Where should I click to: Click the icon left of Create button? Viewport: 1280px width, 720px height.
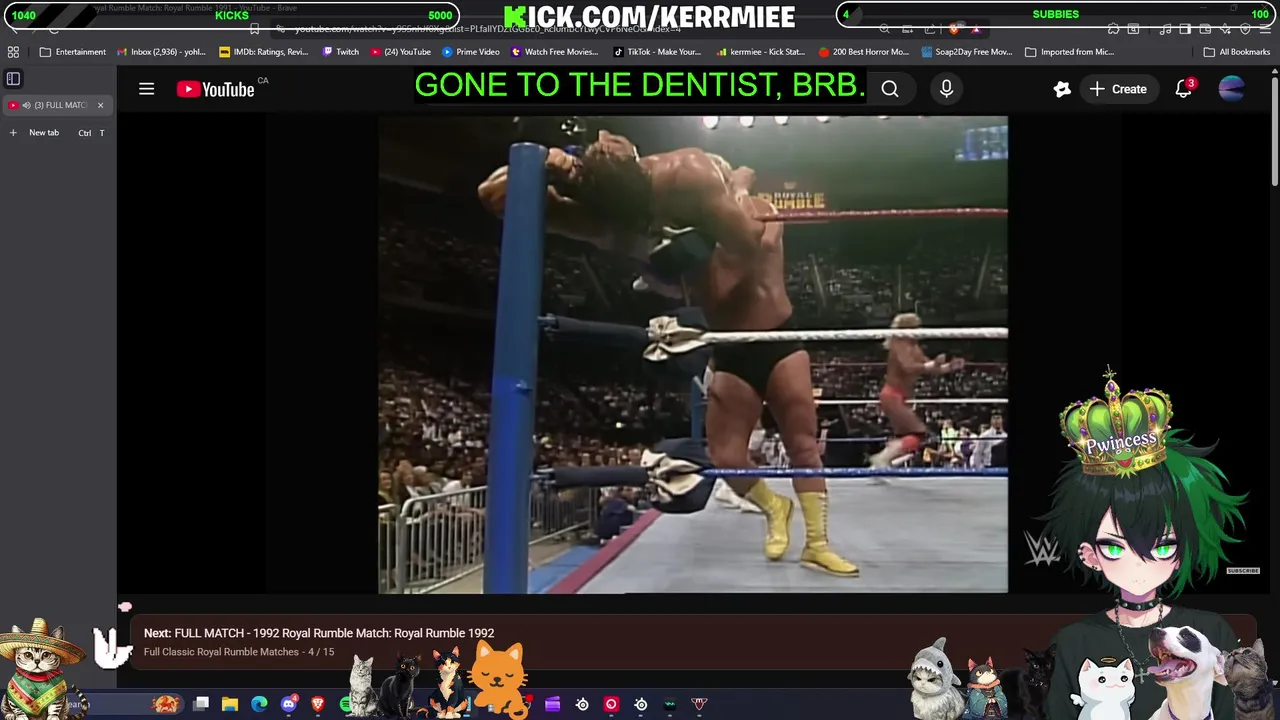(x=1062, y=89)
